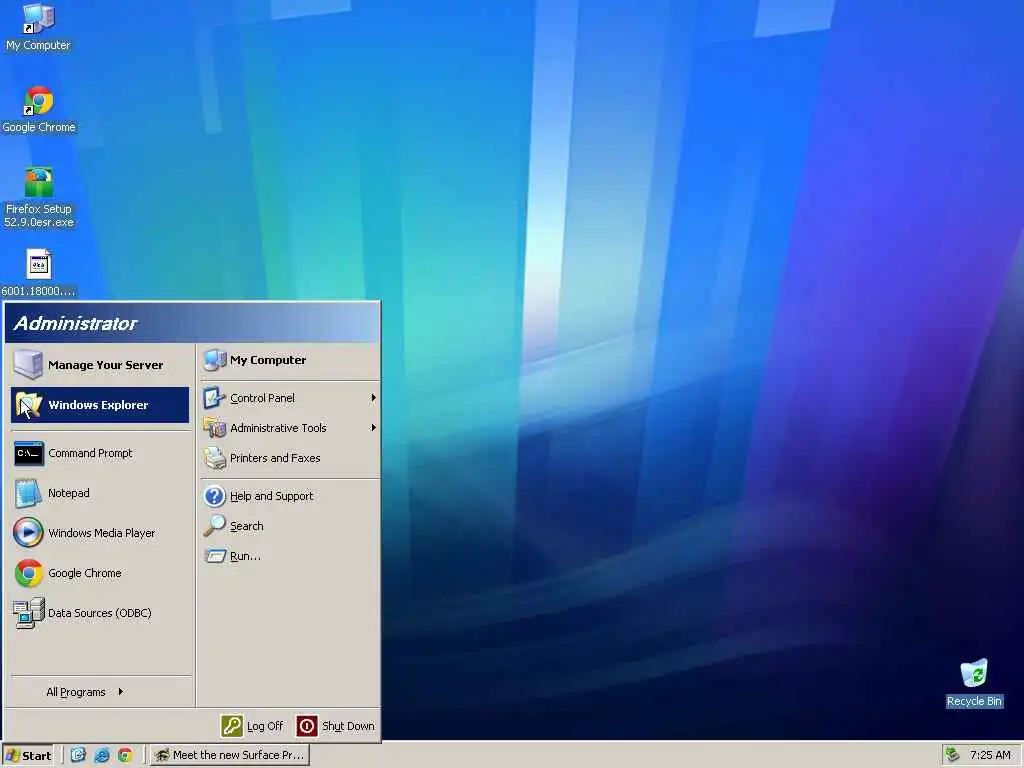Open My Computer in Start menu right pane
Screen dimensions: 1024x768
click(289, 360)
